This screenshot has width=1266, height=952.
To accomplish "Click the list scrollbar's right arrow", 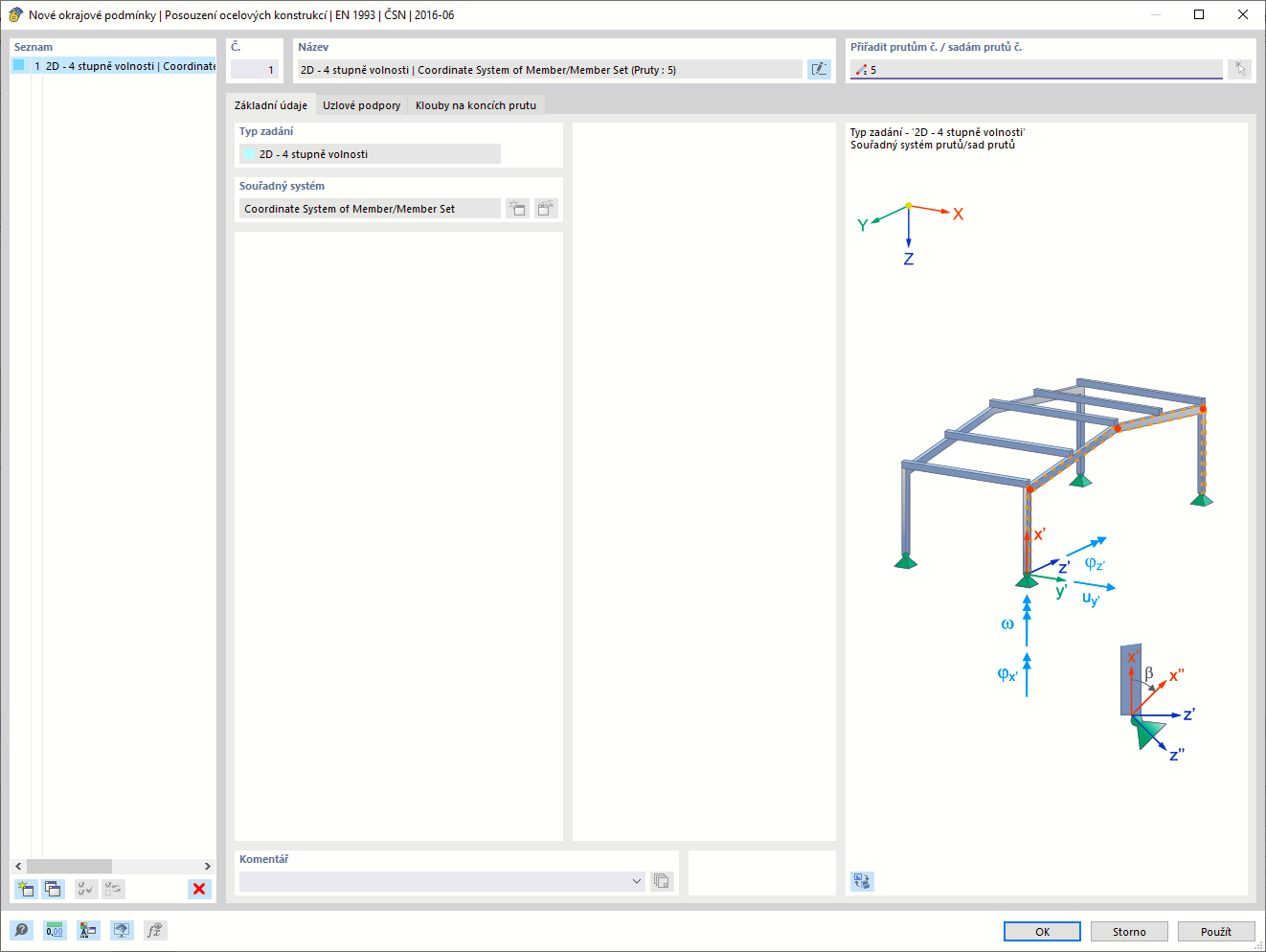I will click(x=207, y=866).
